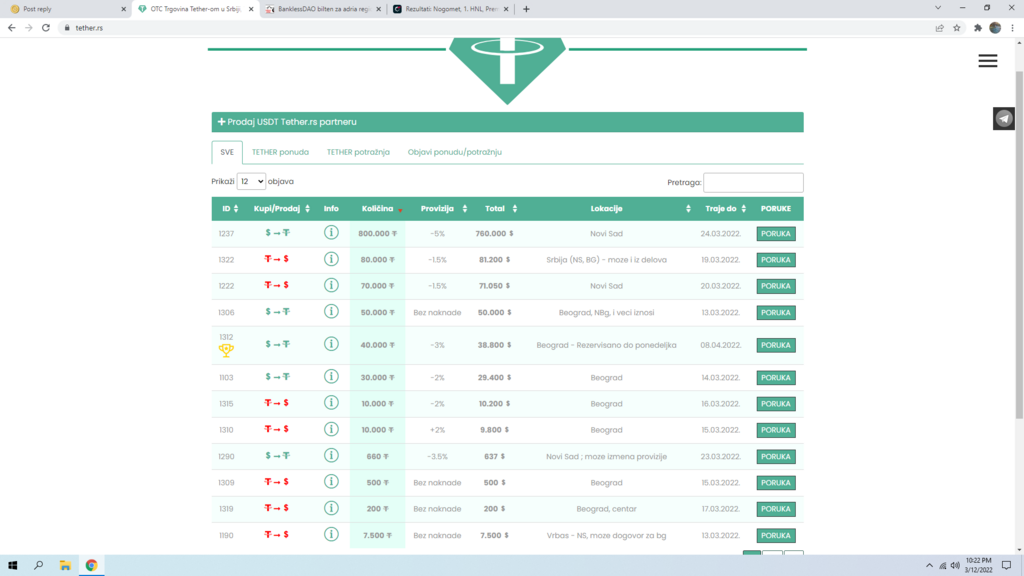The width and height of the screenshot is (1024, 576).
Task: Send PORUKA for listing 1322
Action: click(x=776, y=260)
